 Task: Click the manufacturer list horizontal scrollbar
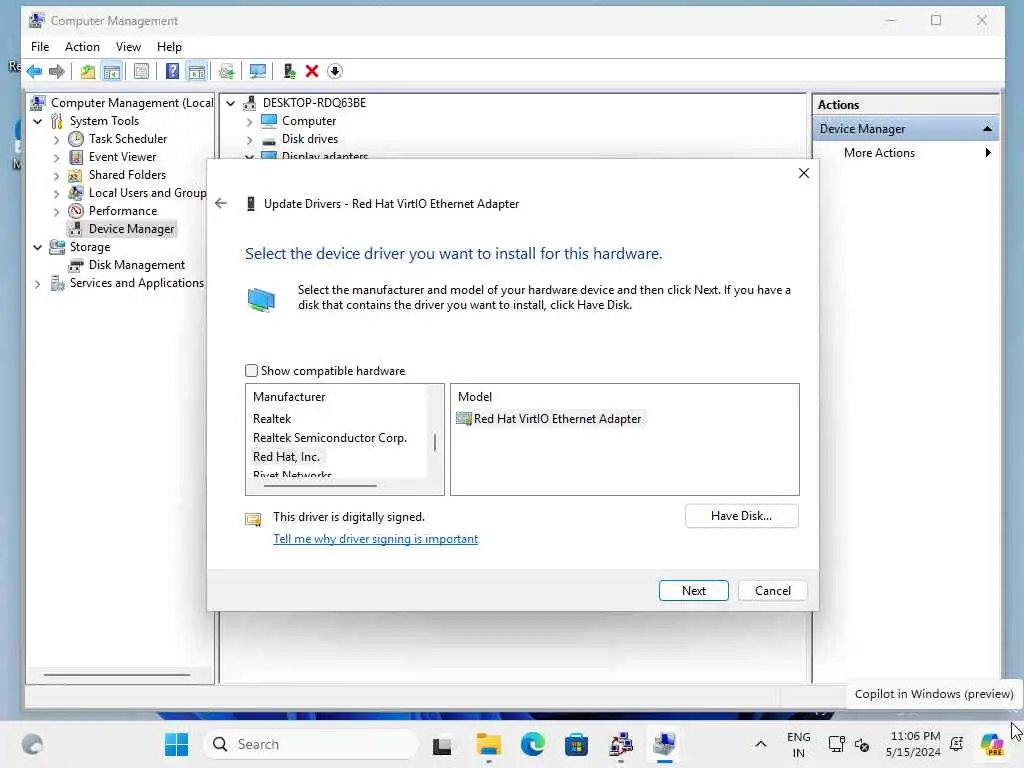tap(320, 486)
